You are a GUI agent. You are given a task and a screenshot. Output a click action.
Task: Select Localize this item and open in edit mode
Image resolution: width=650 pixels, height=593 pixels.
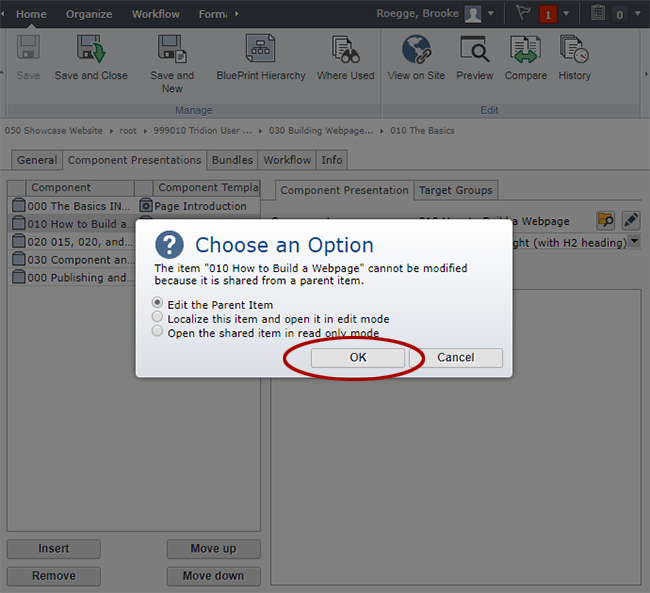(157, 317)
